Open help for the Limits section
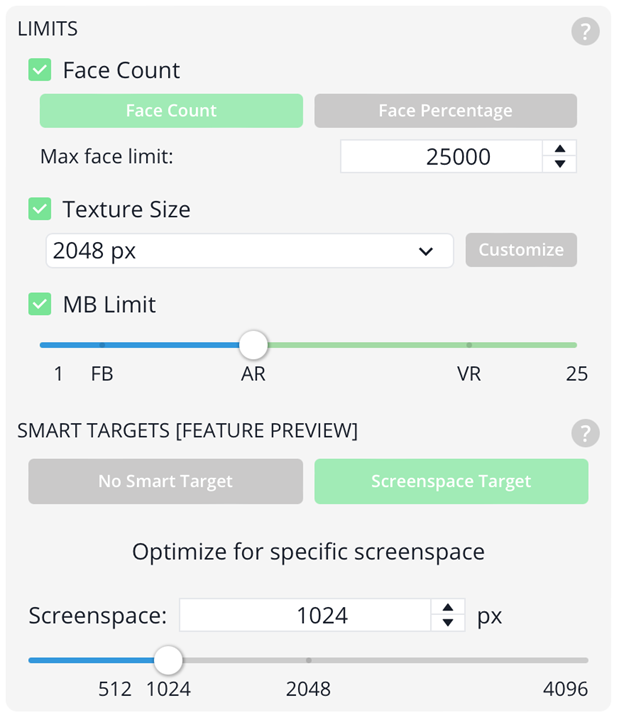619x720 pixels. 585,31
